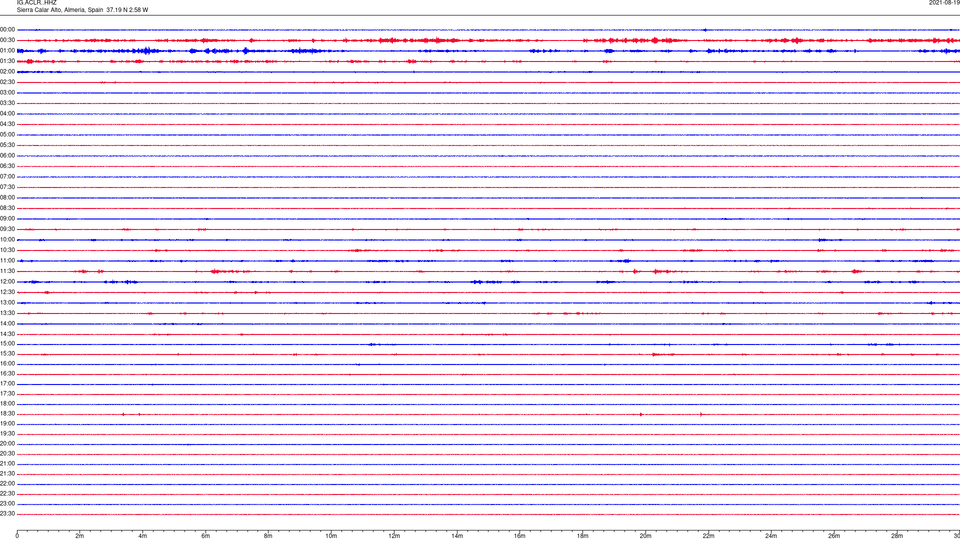This screenshot has width=960, height=540.
Task: Click the 14:00 time row label
Action: point(7,323)
